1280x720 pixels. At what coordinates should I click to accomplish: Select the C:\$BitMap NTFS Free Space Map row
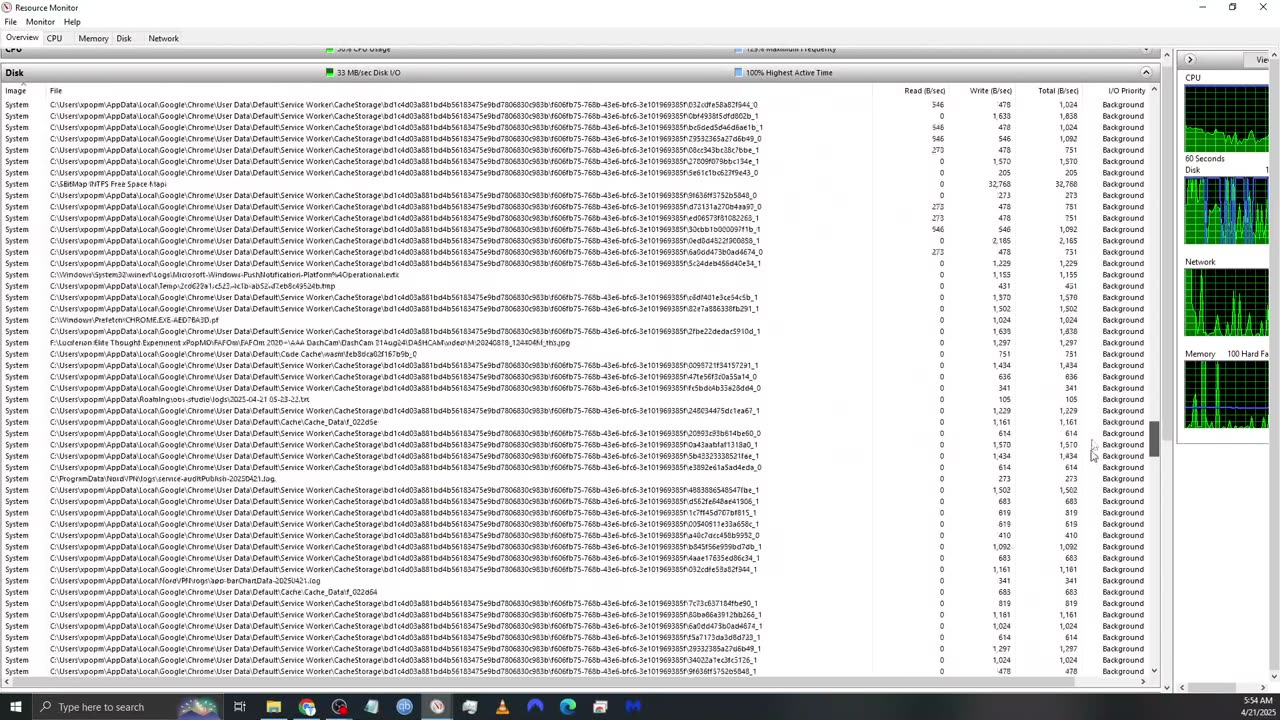[x=575, y=184]
